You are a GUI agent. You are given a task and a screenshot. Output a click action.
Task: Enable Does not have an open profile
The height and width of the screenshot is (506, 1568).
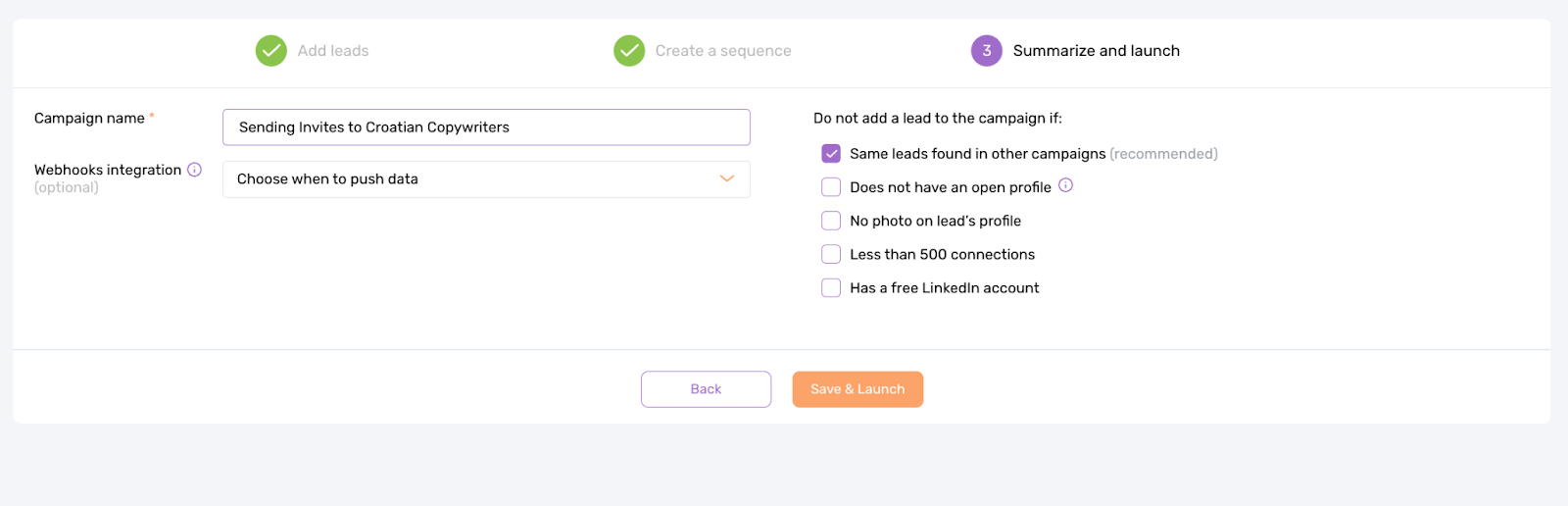pos(831,187)
